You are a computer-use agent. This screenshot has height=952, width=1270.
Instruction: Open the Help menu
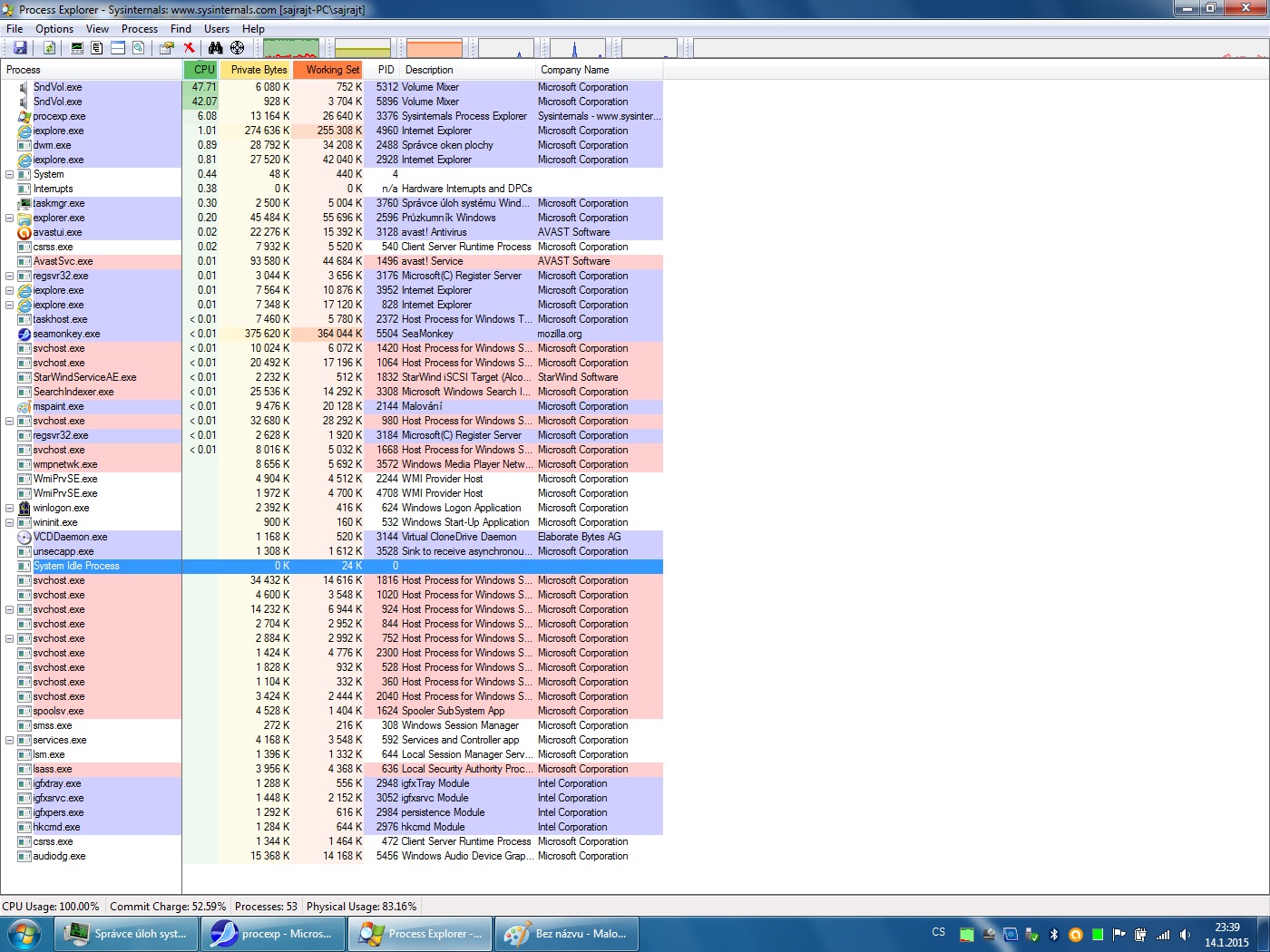tap(253, 29)
